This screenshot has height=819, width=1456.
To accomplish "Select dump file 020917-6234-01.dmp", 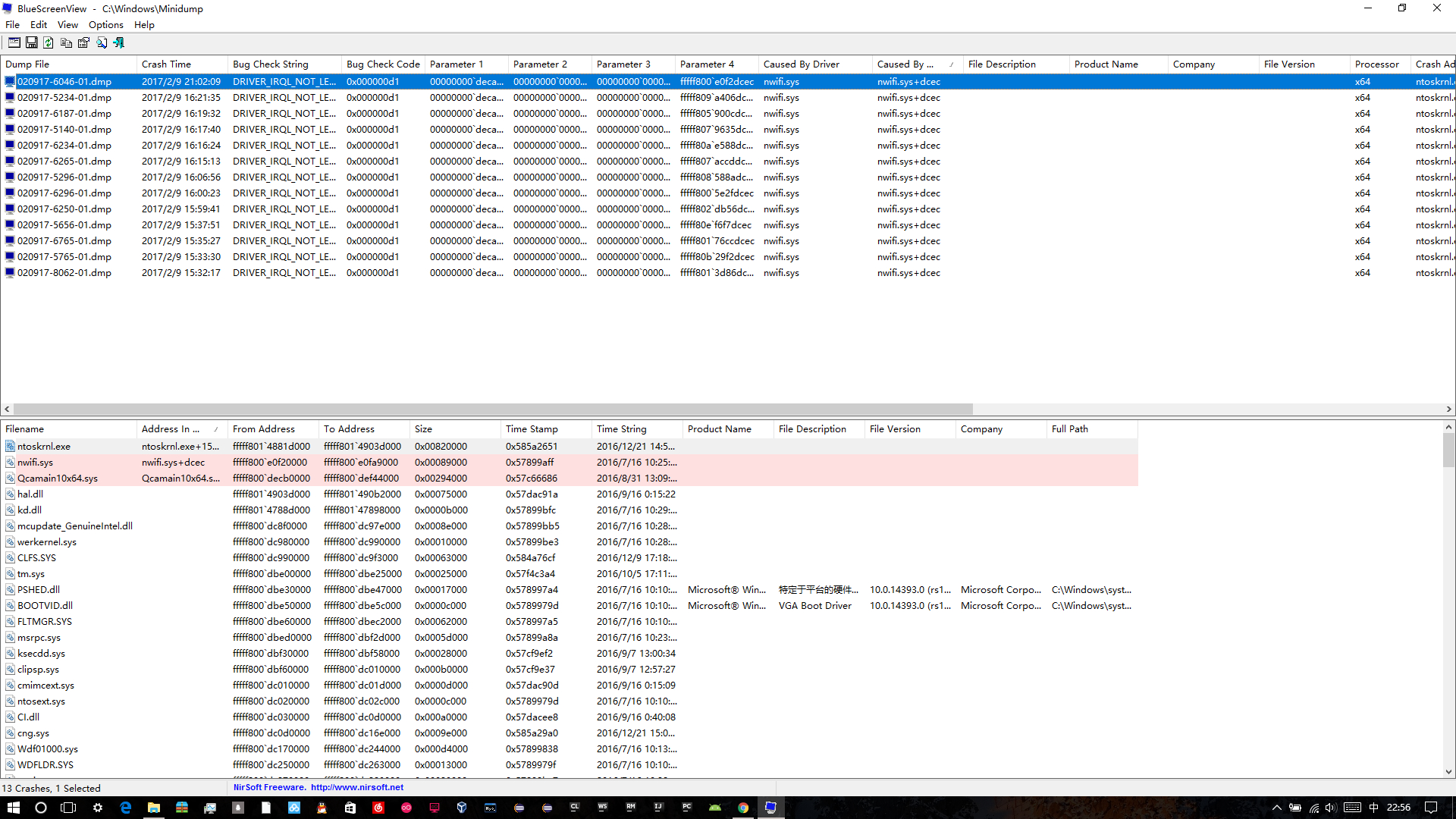I will click(x=64, y=146).
